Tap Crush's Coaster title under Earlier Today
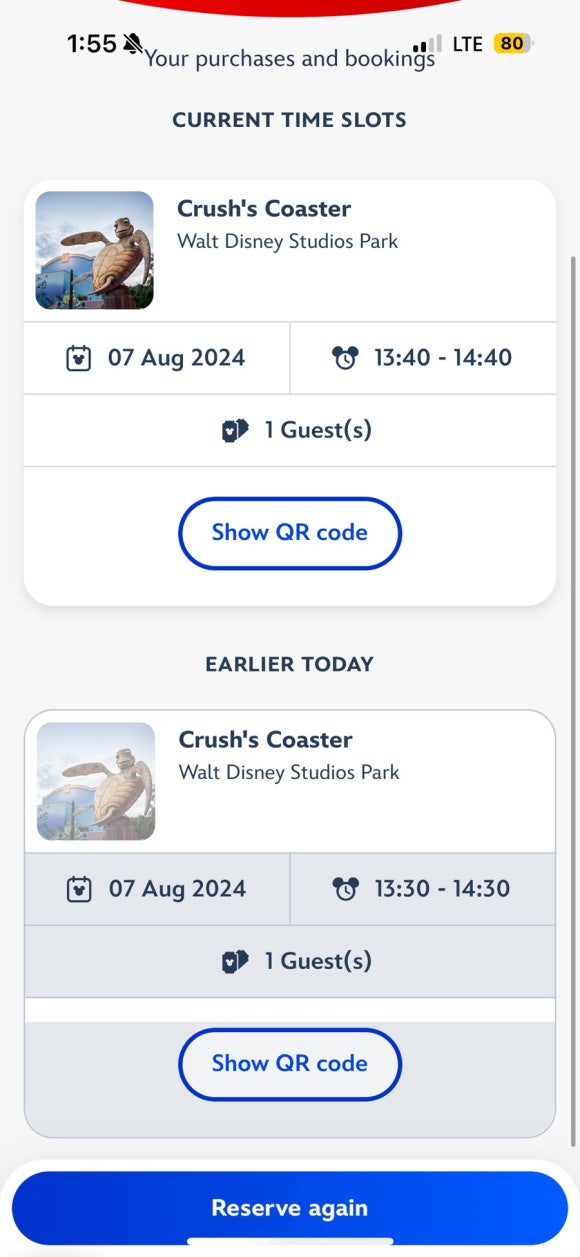 click(265, 740)
